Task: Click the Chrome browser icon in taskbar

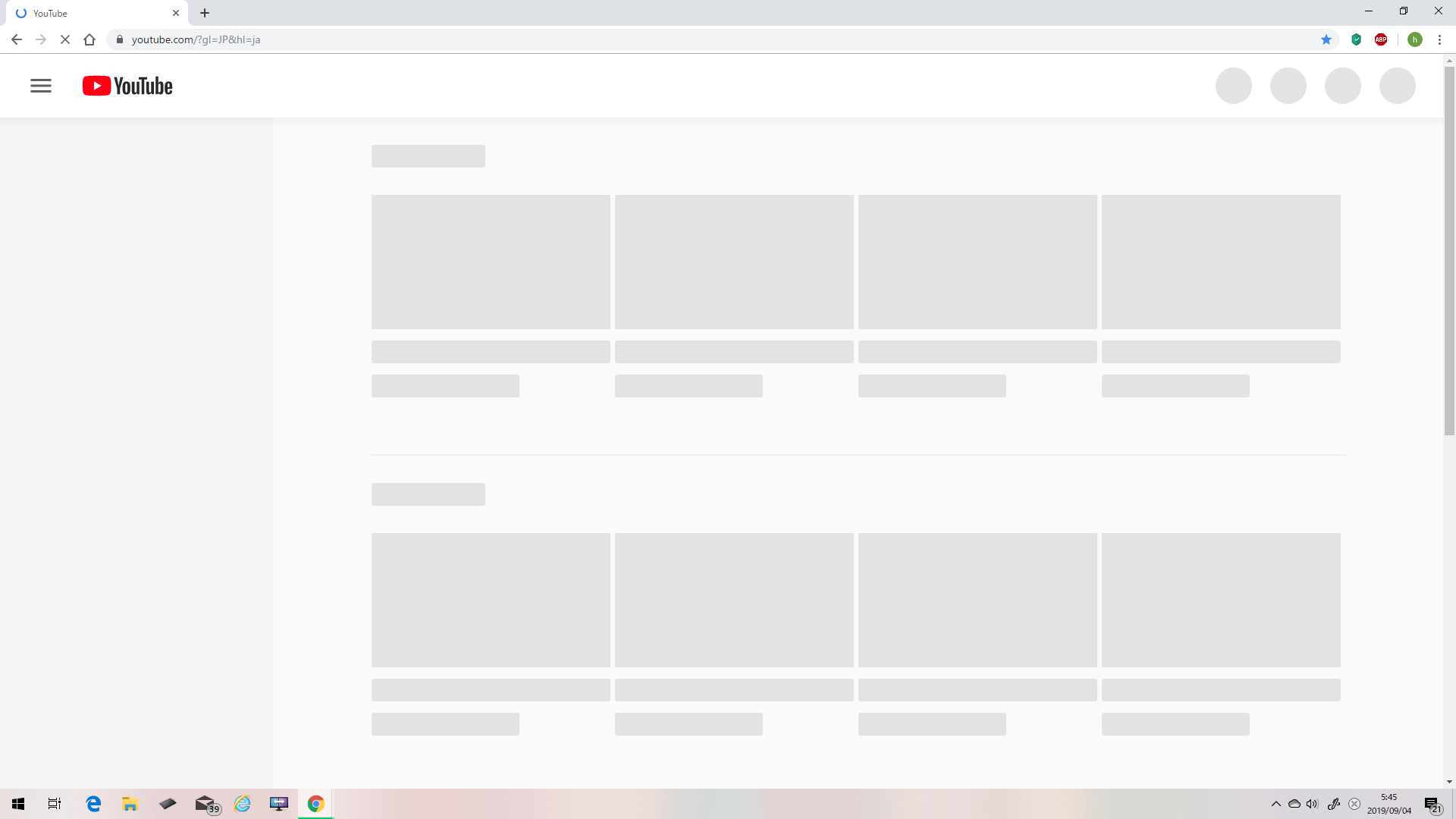Action: (x=316, y=803)
